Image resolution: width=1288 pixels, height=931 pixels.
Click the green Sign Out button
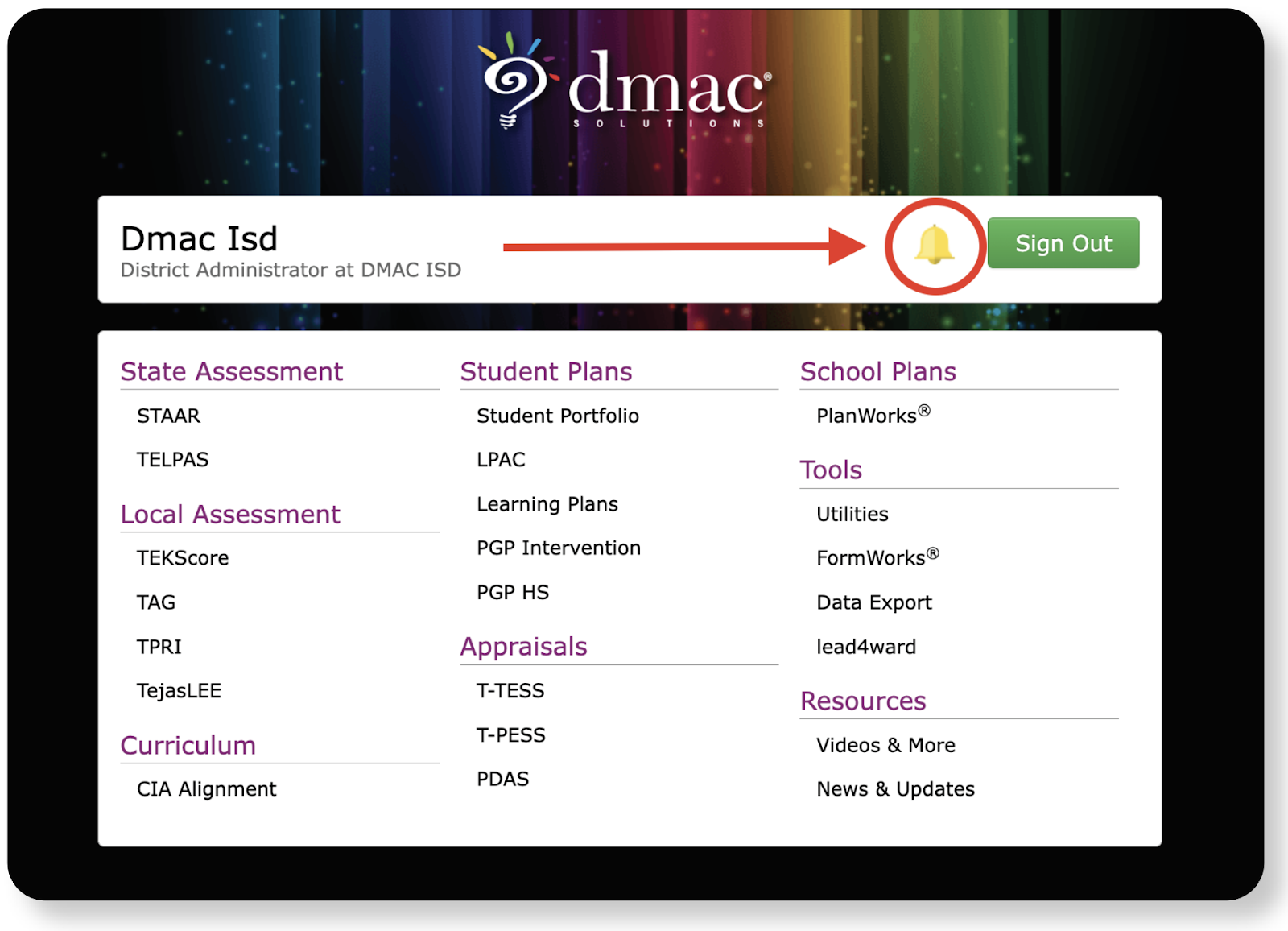pos(1063,243)
